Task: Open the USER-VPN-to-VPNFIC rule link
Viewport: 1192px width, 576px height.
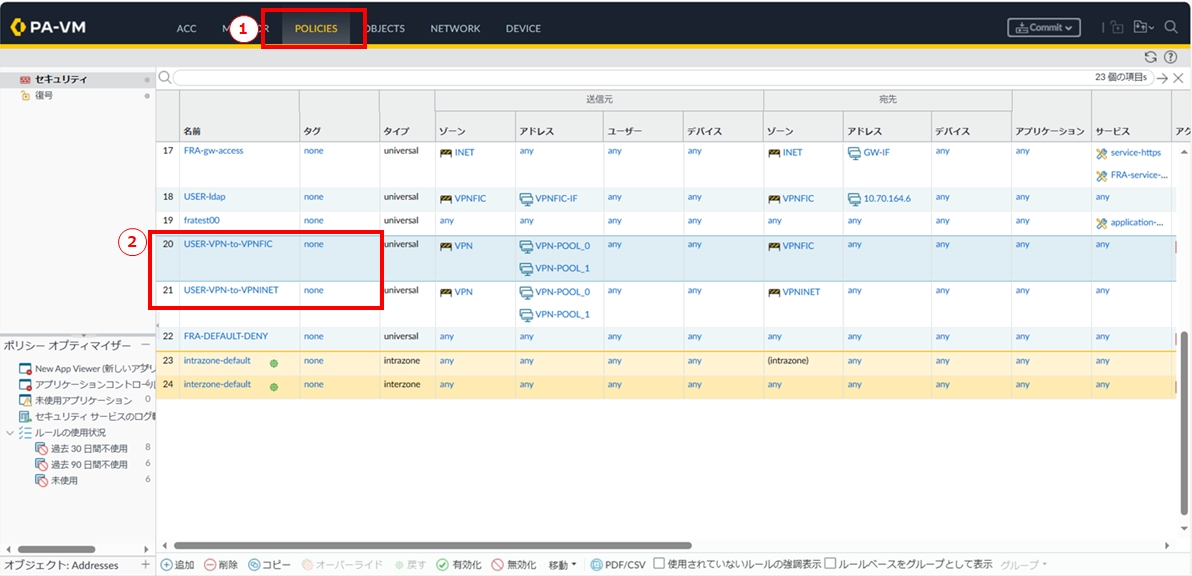Action: (x=228, y=244)
